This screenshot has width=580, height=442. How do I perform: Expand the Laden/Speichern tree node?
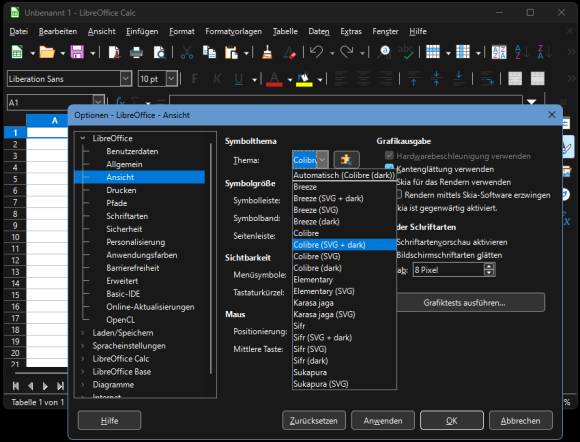pos(83,333)
